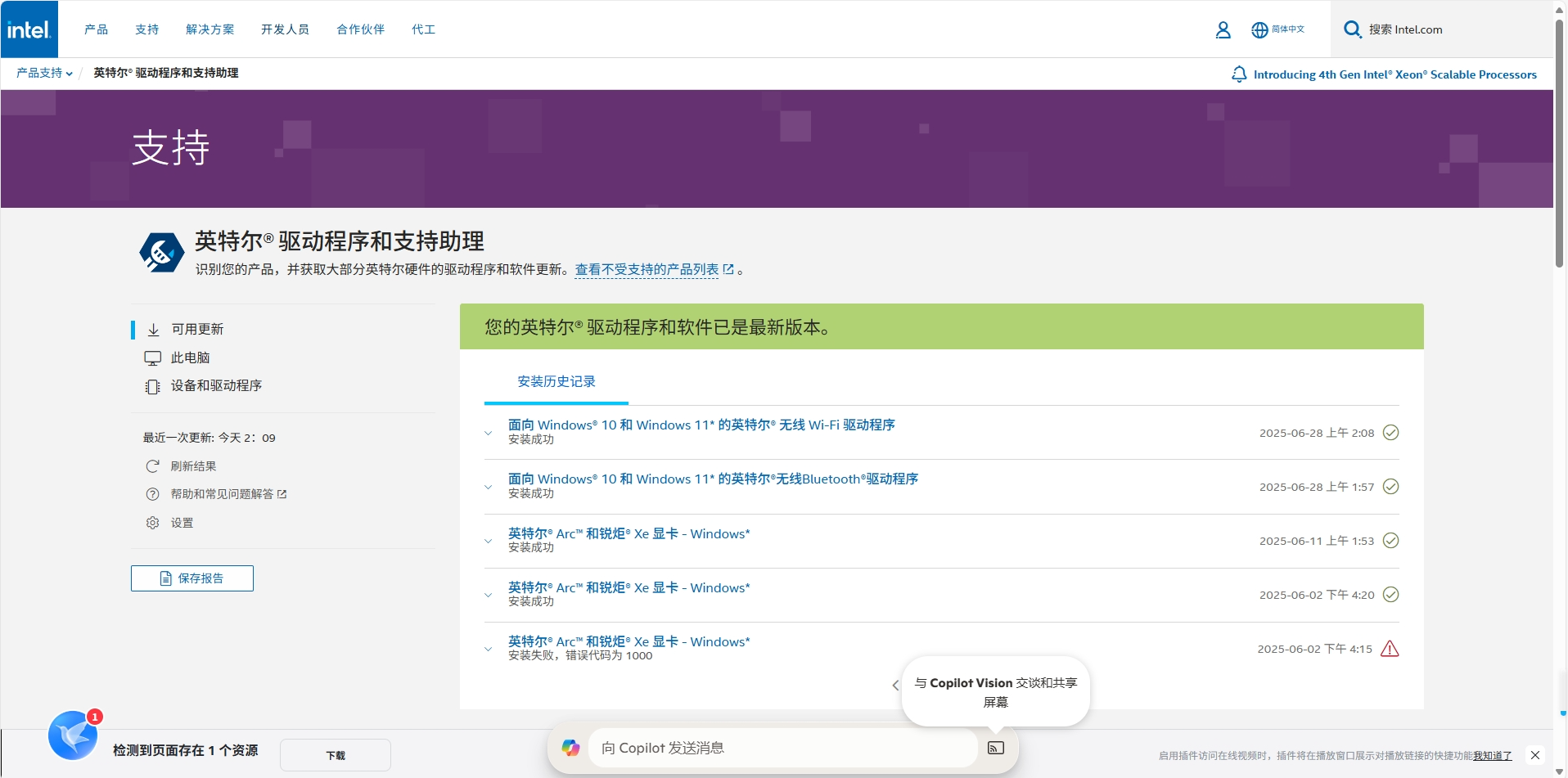
Task: Open the Wi-Fi 驱动程序 title link
Action: coord(701,425)
